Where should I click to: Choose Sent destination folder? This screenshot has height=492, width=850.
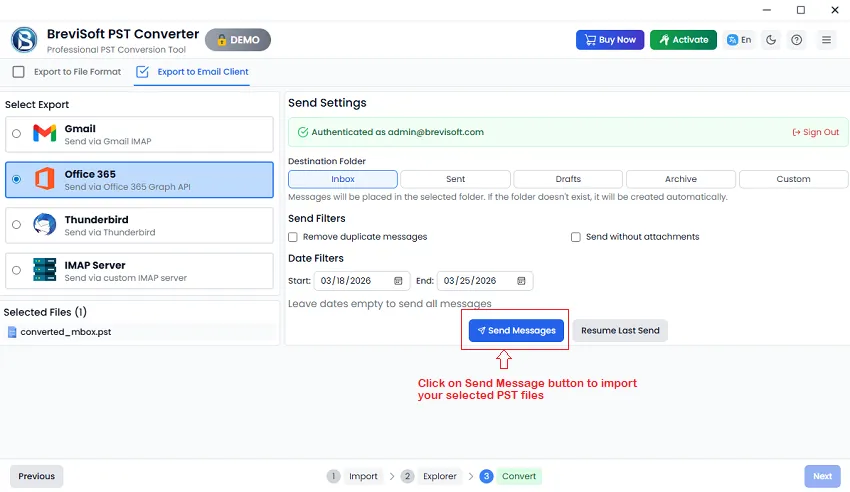tap(455, 179)
